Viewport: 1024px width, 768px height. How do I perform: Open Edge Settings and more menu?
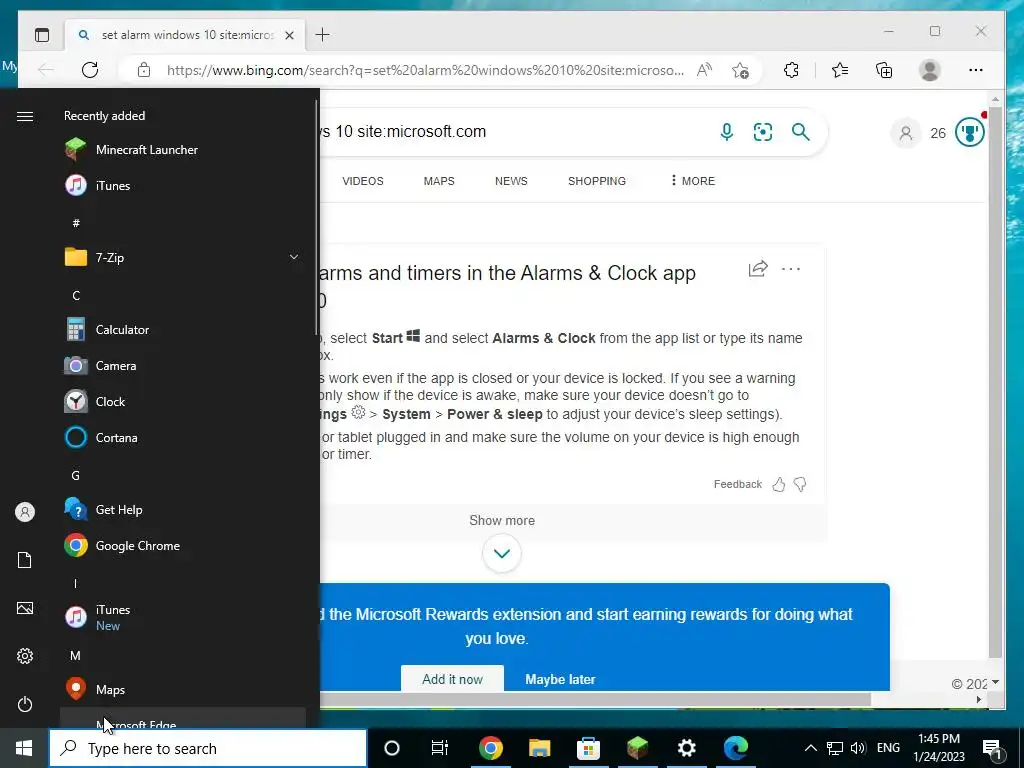tap(976, 70)
